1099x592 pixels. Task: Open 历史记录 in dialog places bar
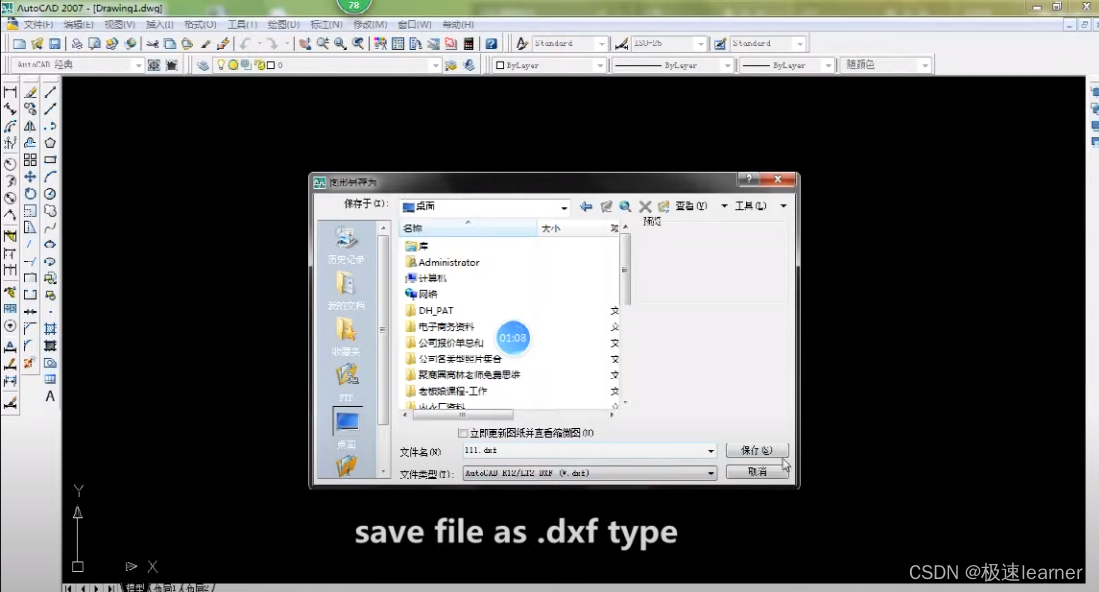(346, 245)
